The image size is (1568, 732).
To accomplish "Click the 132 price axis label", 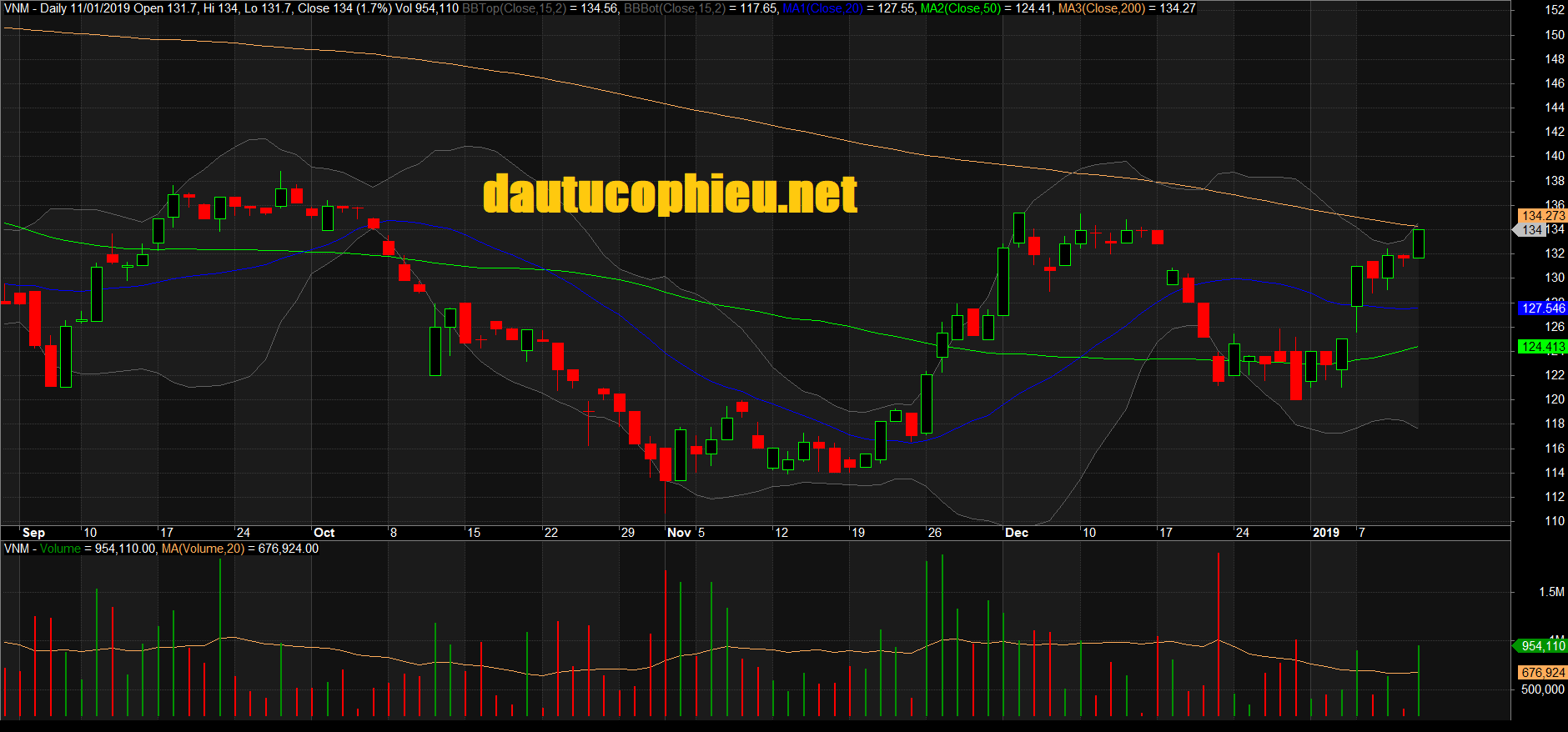I will pyautogui.click(x=1555, y=253).
